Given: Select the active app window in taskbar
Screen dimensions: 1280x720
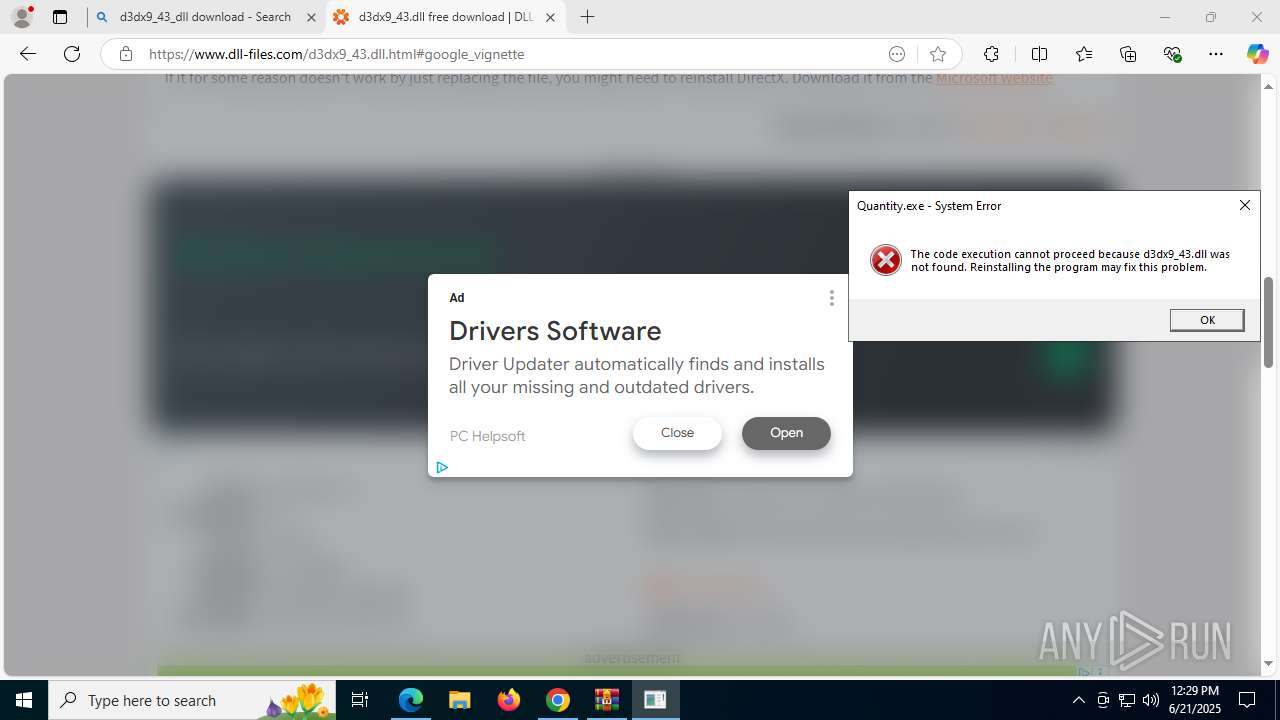Looking at the screenshot, I should pos(656,700).
